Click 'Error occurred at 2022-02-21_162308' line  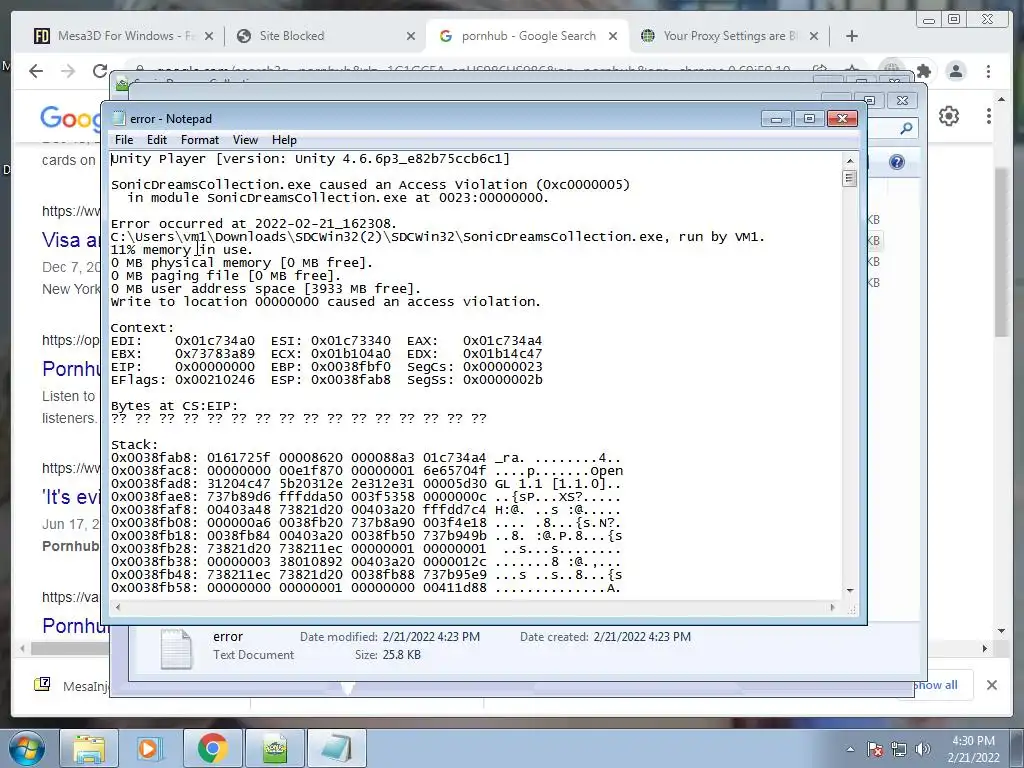click(254, 223)
